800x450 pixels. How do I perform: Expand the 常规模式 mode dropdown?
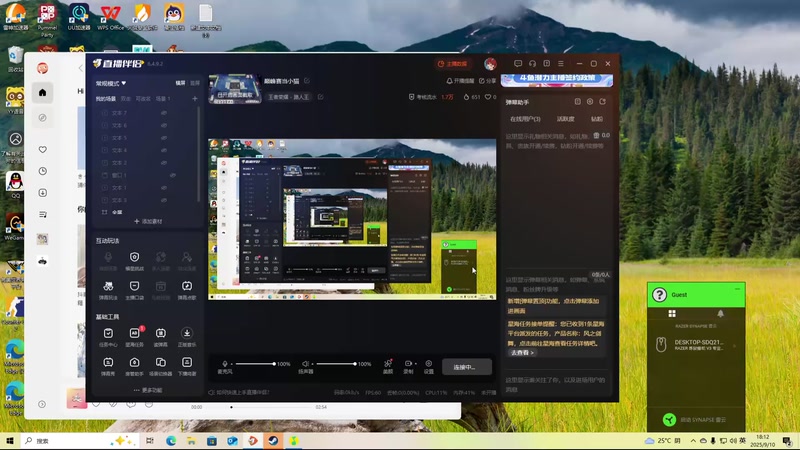pyautogui.click(x=111, y=83)
